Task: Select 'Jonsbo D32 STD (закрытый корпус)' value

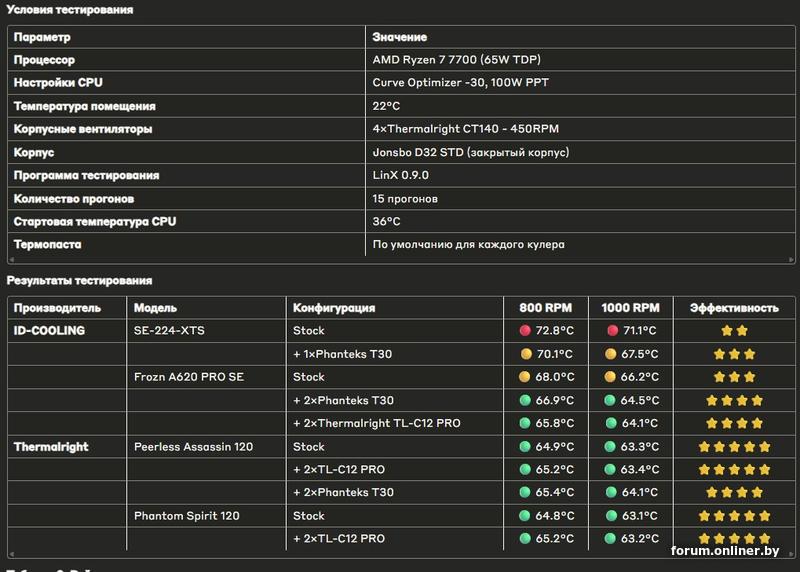Action: pos(470,152)
